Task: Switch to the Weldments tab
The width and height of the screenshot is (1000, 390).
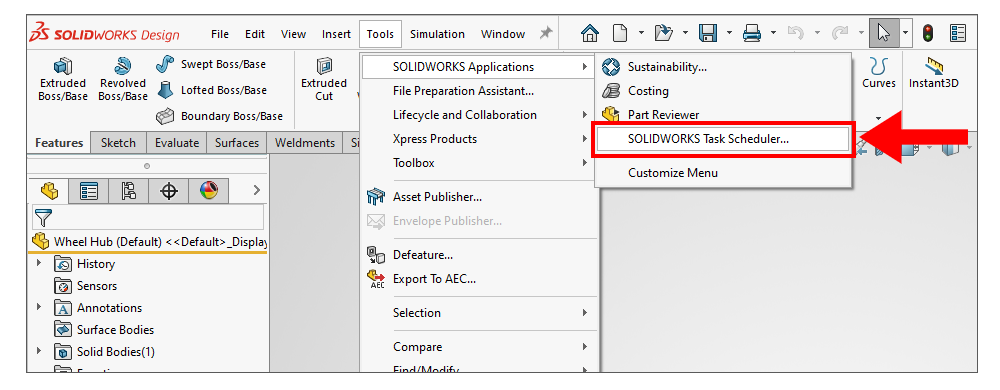Action: (x=305, y=143)
